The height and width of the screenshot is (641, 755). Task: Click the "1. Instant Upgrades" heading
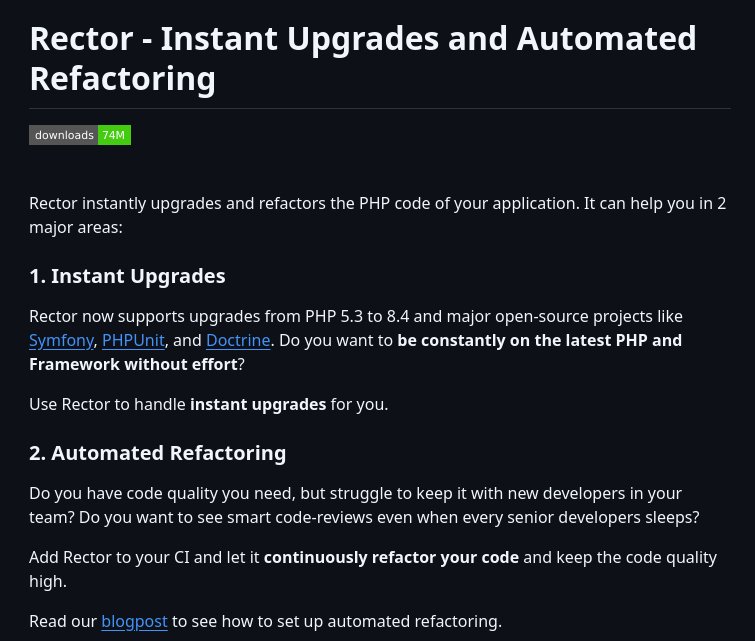pos(127,276)
